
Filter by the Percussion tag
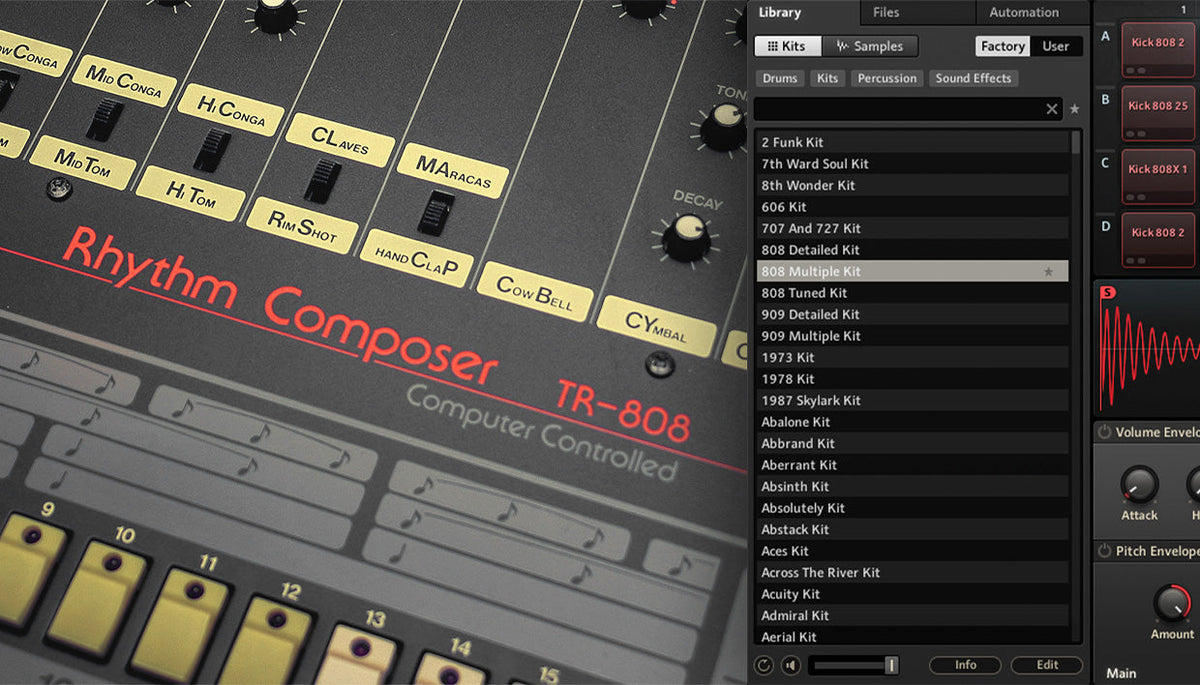click(887, 78)
